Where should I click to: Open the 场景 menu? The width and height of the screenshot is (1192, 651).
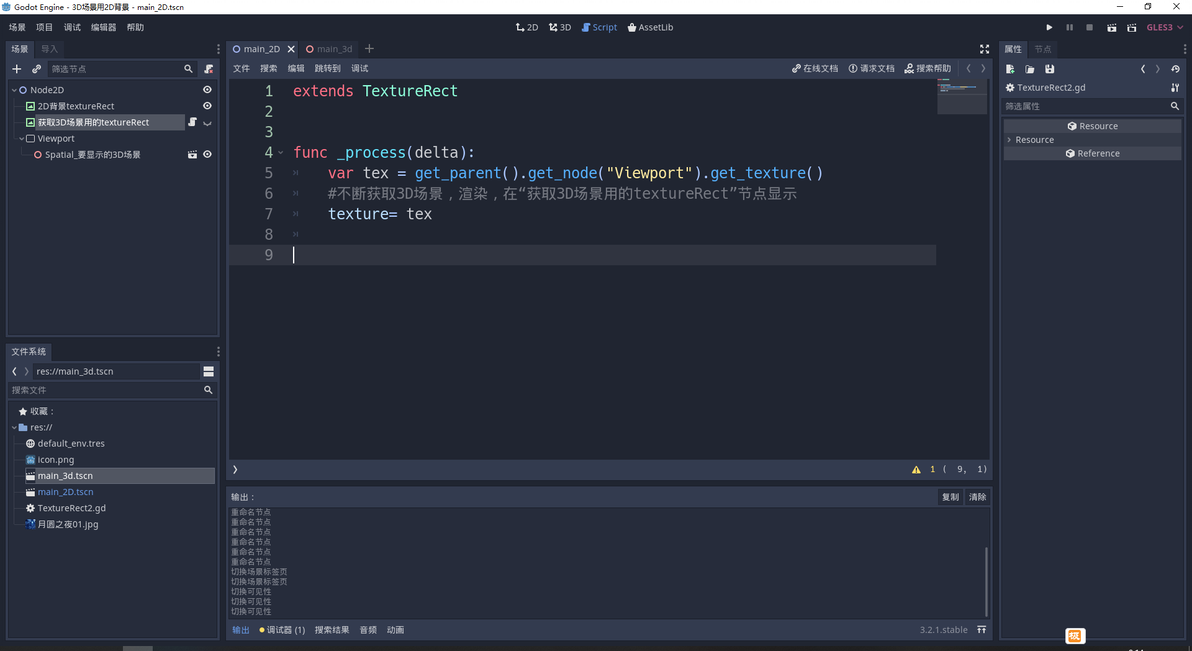[x=17, y=27]
